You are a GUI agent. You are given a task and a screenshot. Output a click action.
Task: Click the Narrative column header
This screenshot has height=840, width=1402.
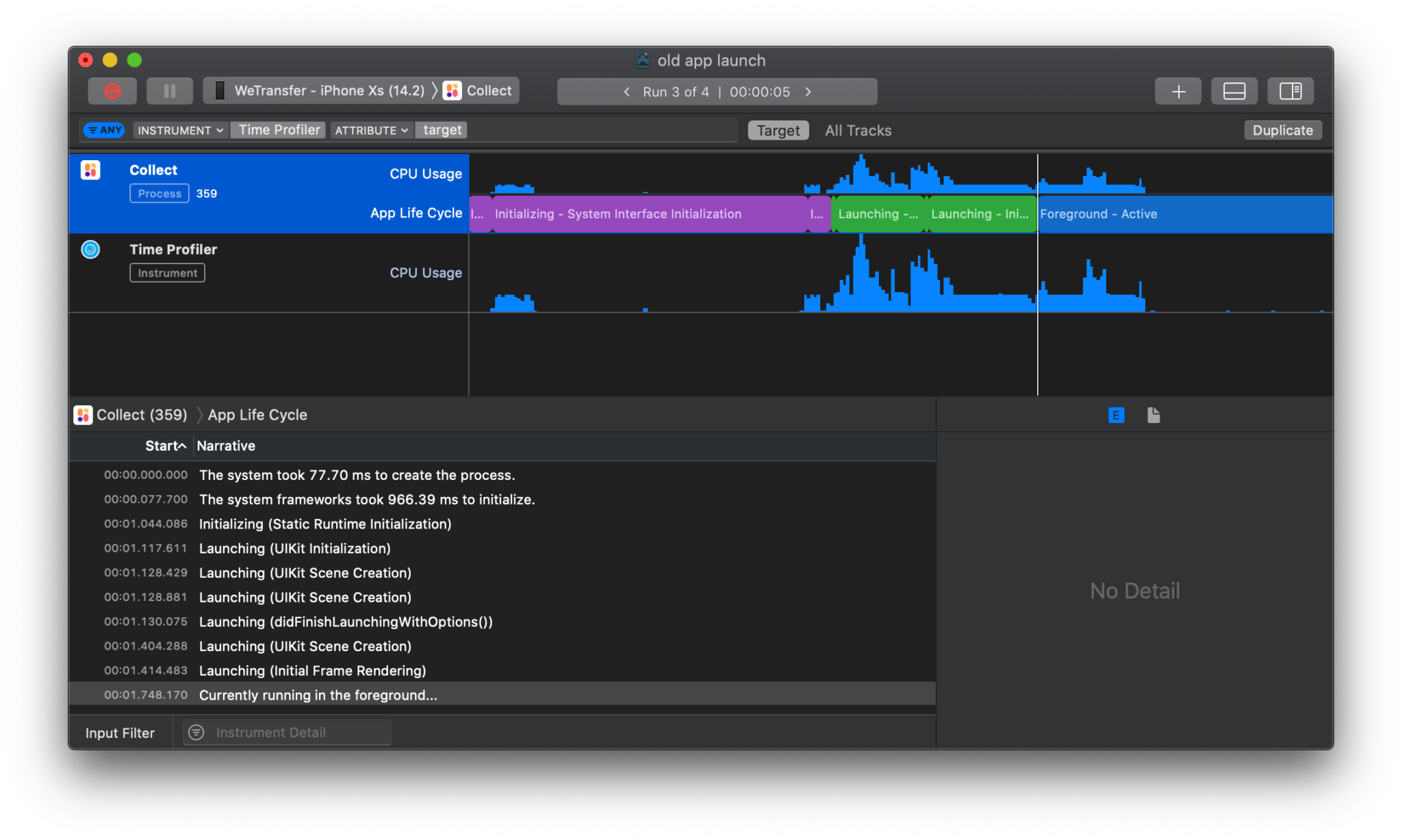pos(226,446)
